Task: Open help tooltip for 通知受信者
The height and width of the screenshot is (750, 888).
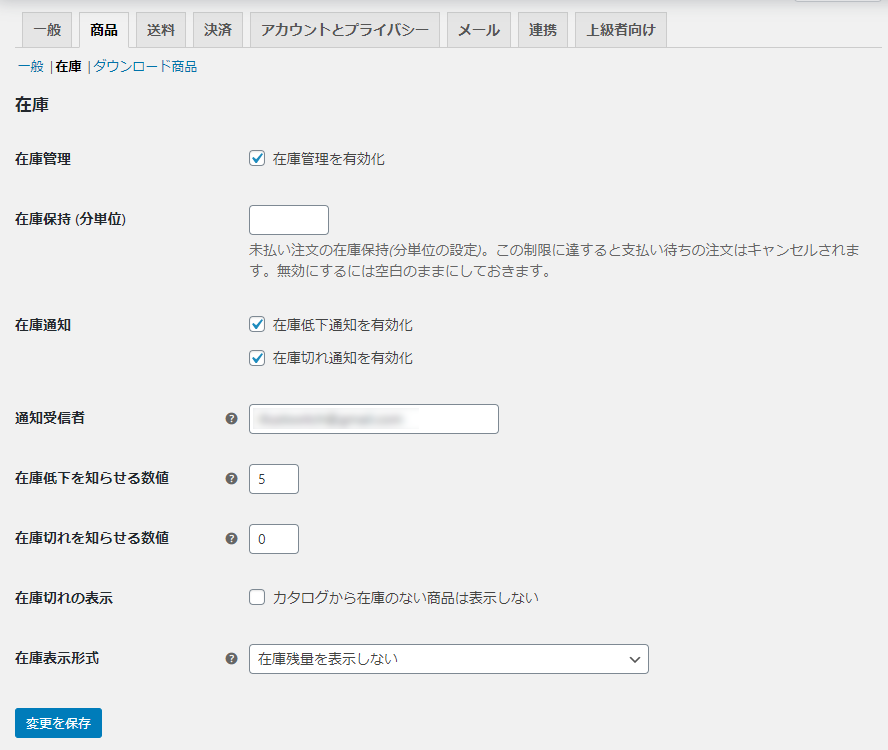Action: tap(231, 419)
